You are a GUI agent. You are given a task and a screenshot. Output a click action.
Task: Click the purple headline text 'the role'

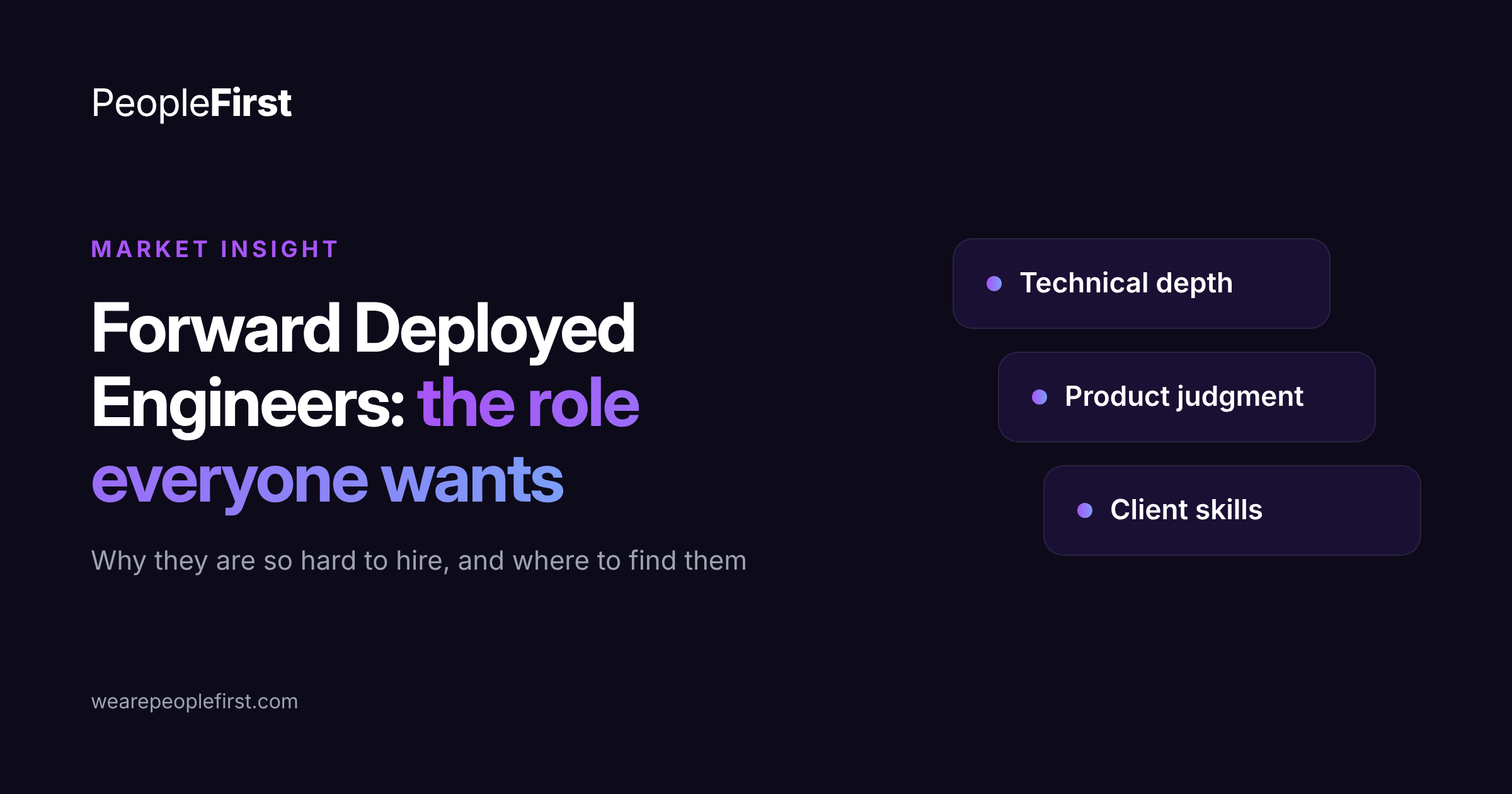pos(528,403)
